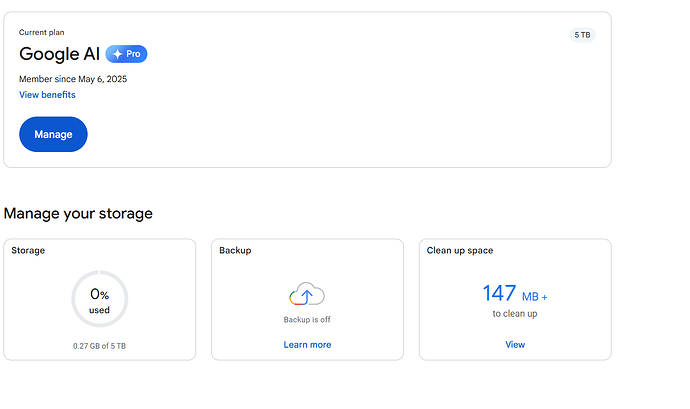Click the 147 MB + cleanup amount
Viewport: 690px width, 409px height.
pos(515,294)
